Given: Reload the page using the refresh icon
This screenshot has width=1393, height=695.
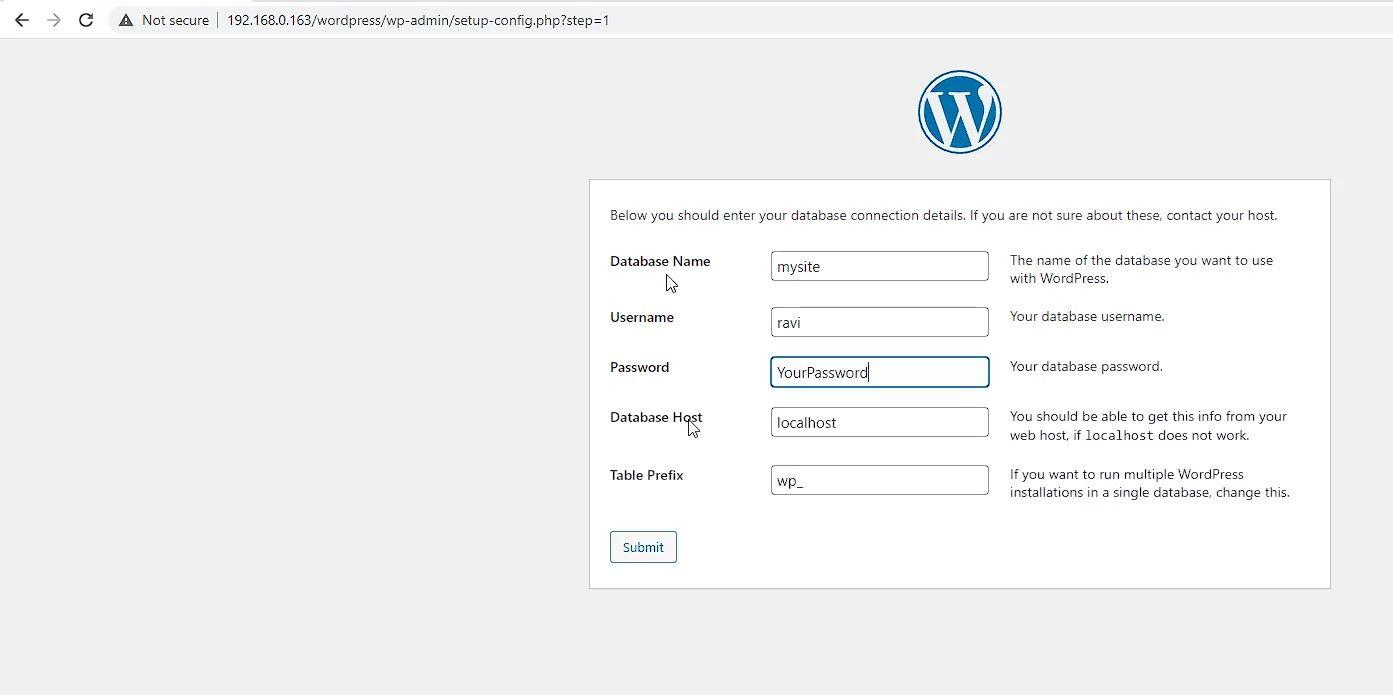Looking at the screenshot, I should click(86, 19).
